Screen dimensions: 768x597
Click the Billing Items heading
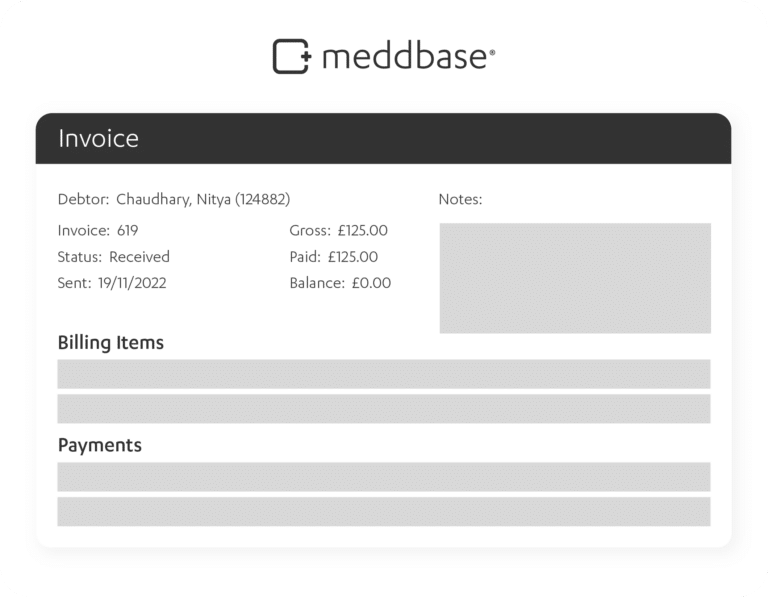(x=111, y=343)
